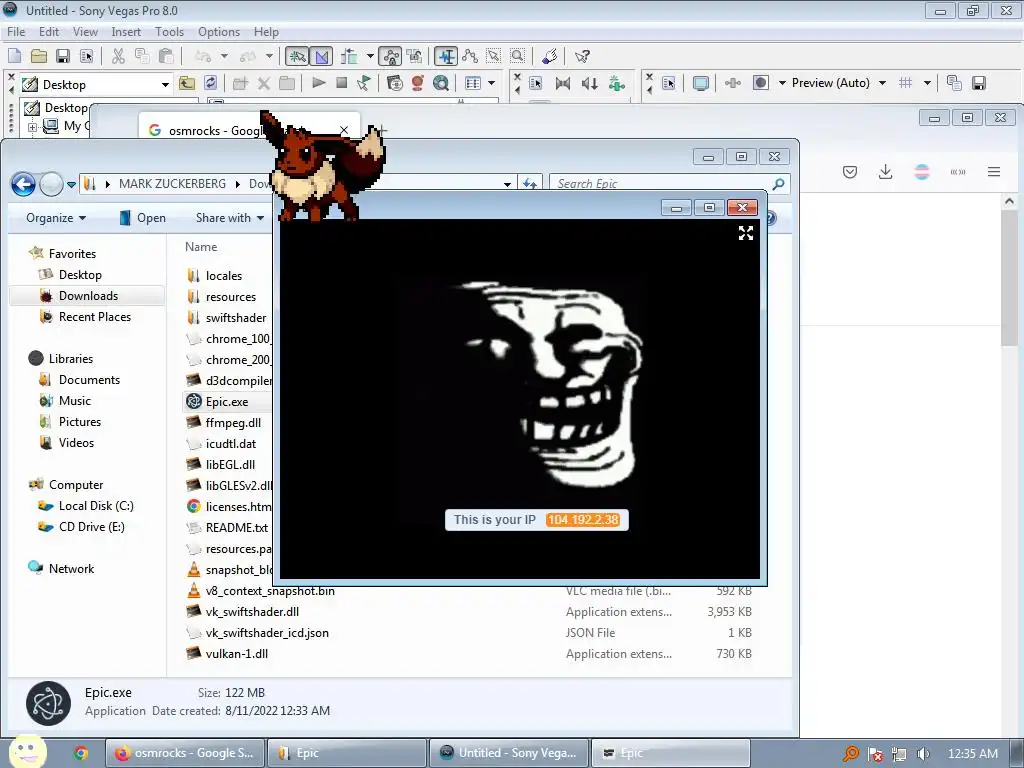The height and width of the screenshot is (768, 1024).
Task: Open the Share with dropdown in Explorer
Action: (230, 217)
